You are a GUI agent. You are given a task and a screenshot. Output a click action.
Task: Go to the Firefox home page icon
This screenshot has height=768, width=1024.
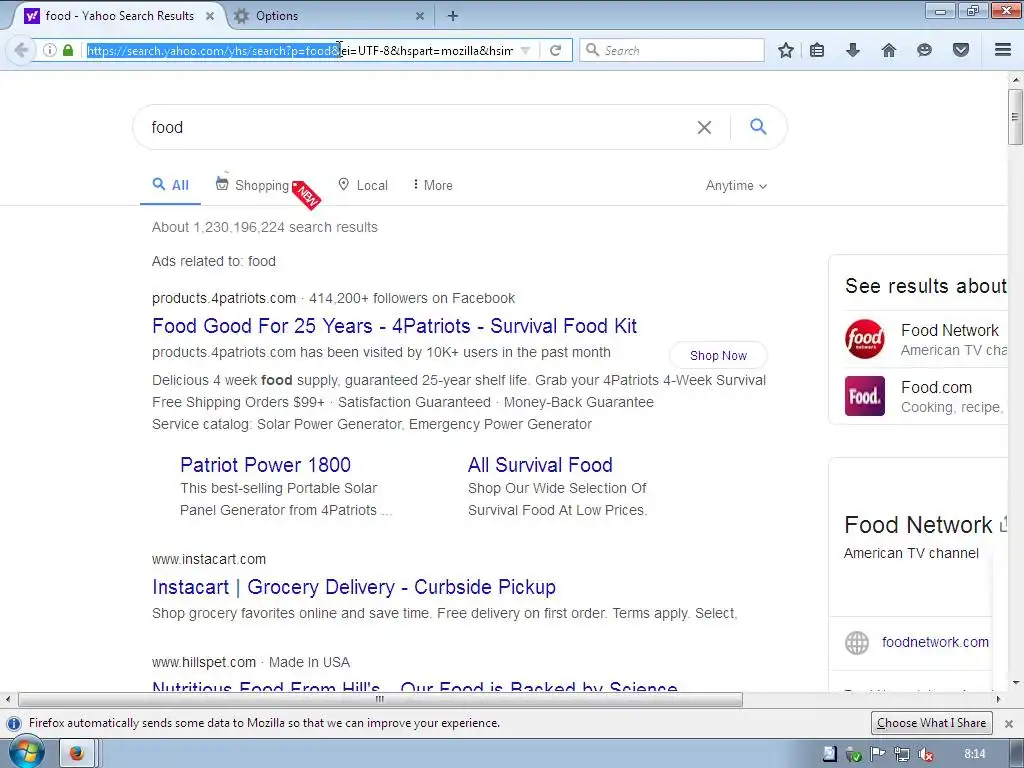click(x=888, y=50)
